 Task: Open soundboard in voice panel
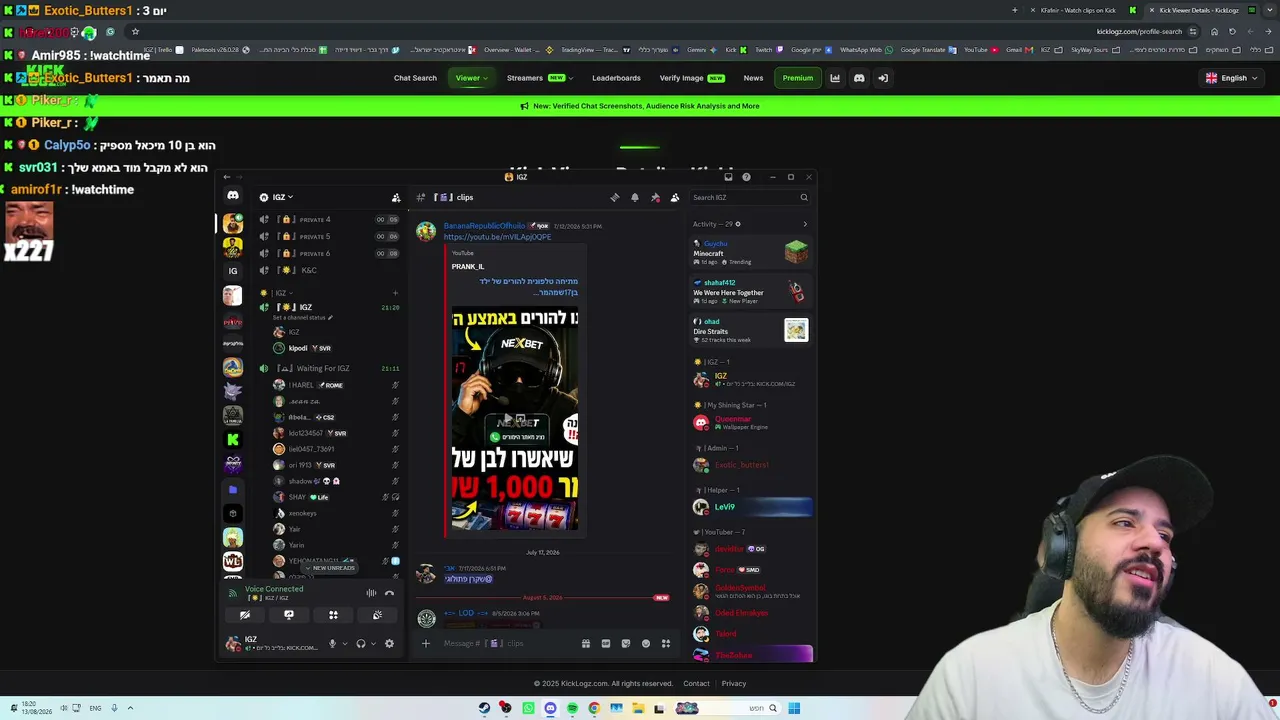[x=377, y=615]
